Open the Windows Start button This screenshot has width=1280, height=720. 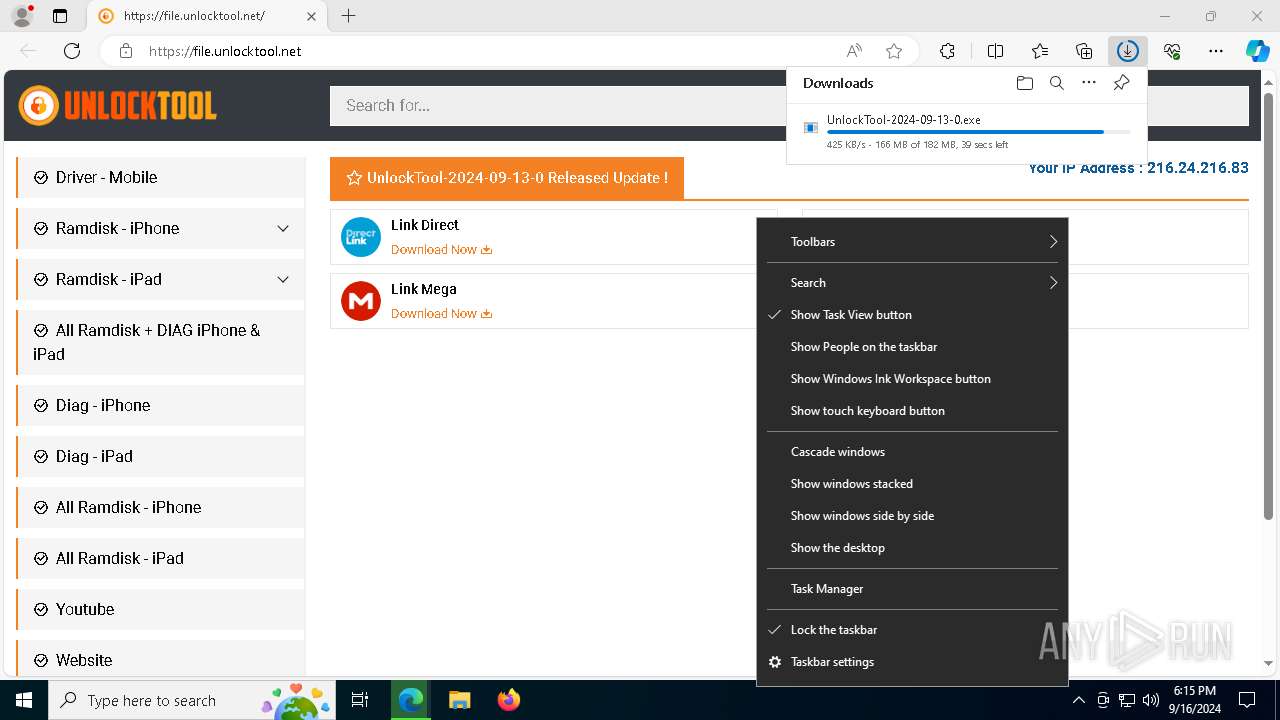click(24, 700)
